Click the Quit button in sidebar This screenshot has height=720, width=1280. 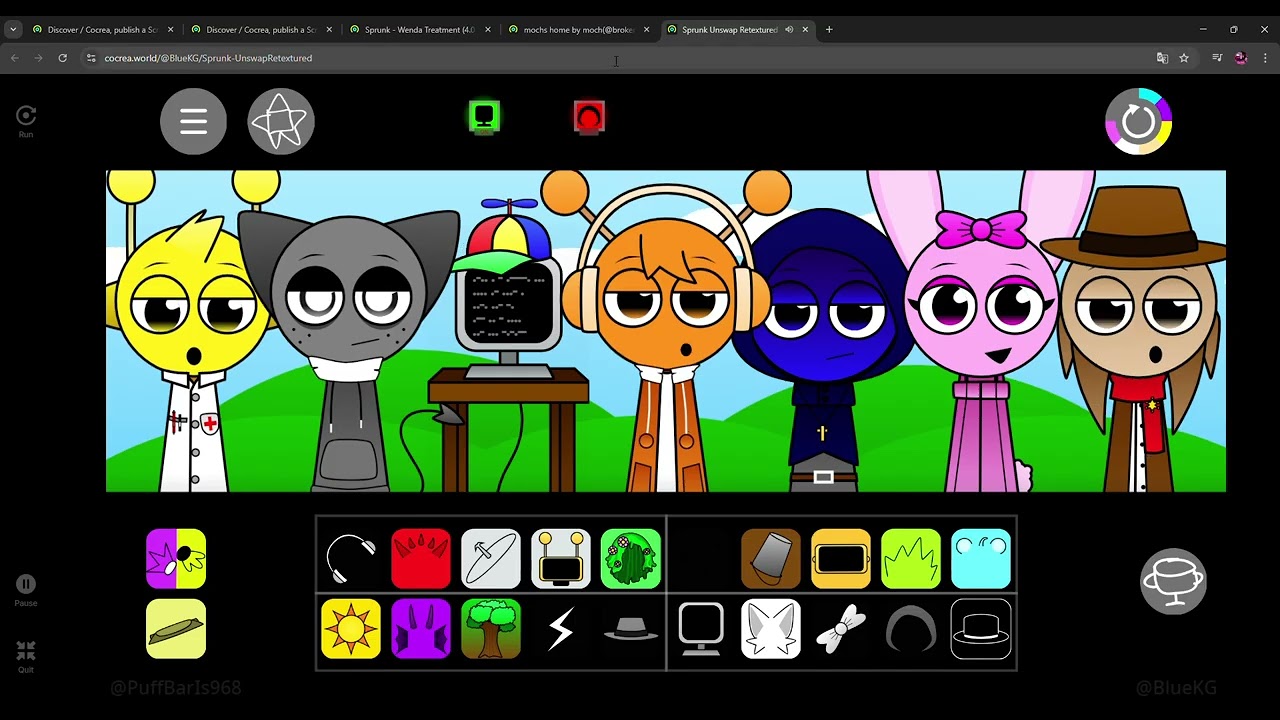pos(26,657)
